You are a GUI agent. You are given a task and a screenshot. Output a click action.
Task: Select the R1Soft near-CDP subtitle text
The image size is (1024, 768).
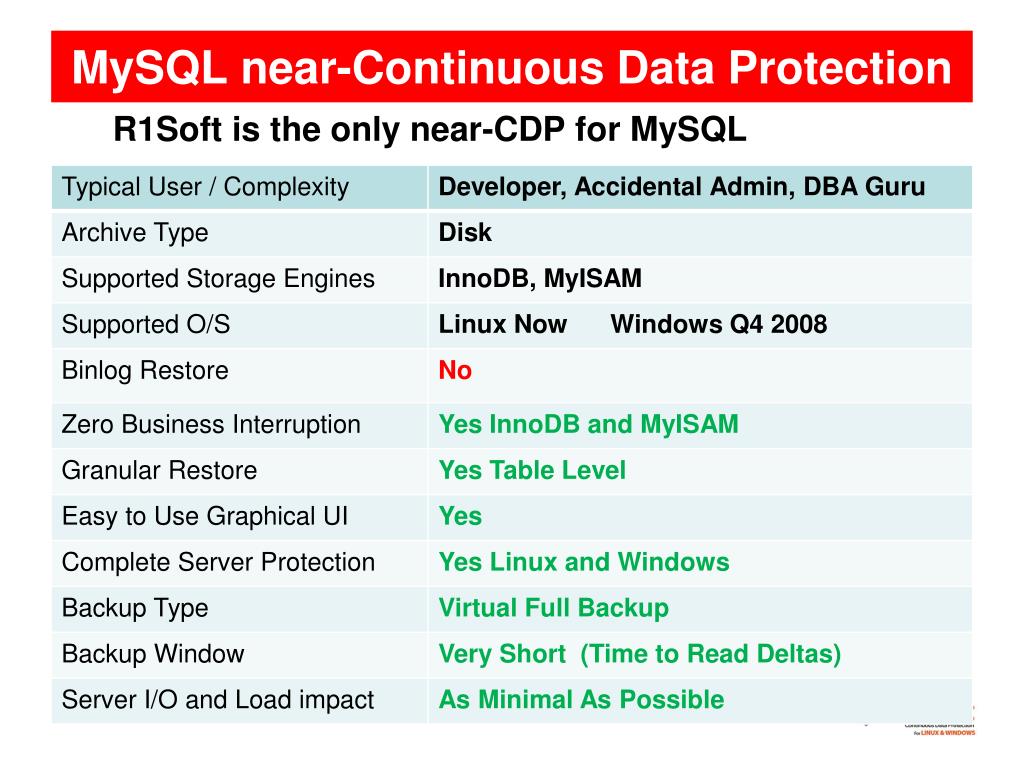pos(429,130)
